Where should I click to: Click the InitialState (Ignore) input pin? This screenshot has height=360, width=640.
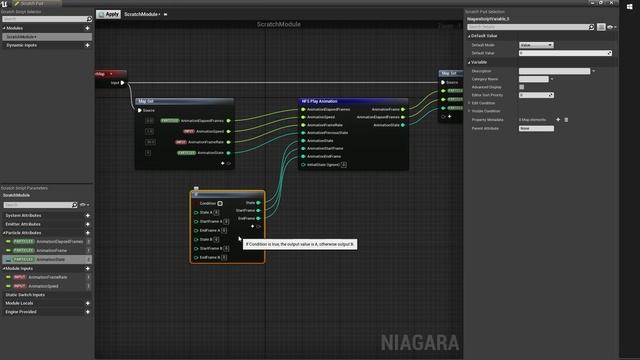click(303, 164)
